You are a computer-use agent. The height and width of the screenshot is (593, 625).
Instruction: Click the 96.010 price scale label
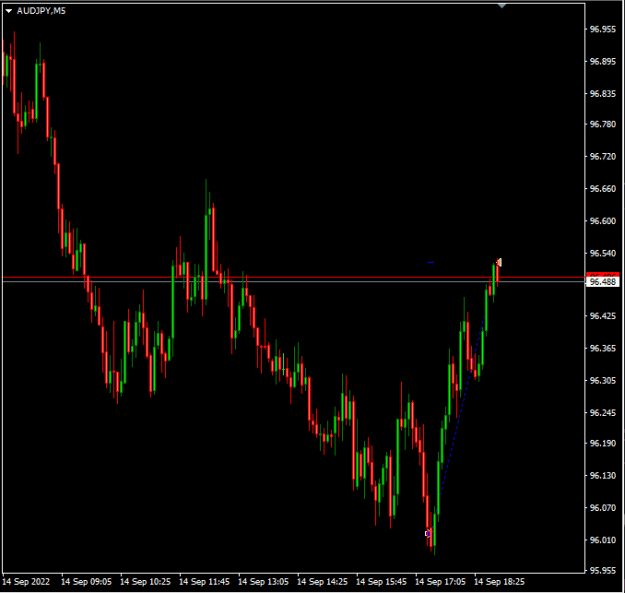pyautogui.click(x=602, y=540)
